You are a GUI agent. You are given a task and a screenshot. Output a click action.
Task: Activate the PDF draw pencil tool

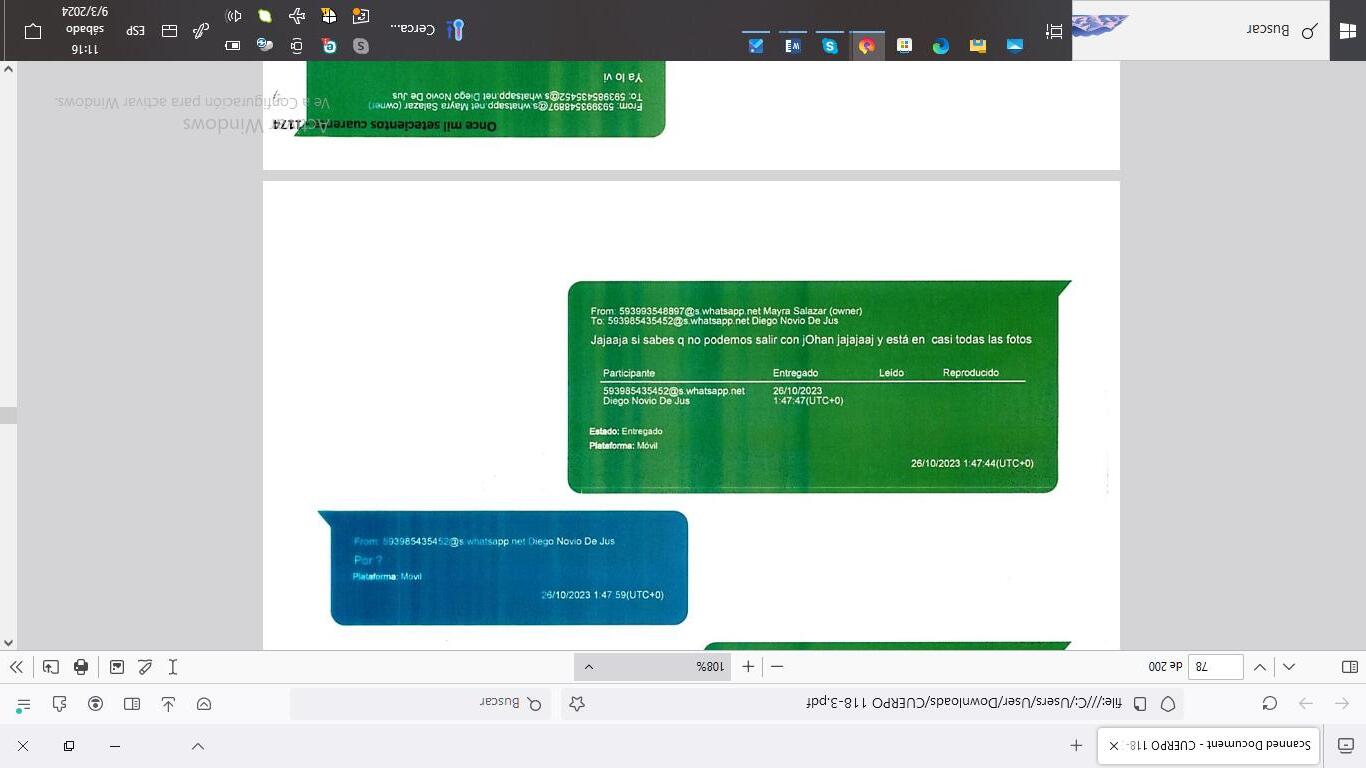click(x=145, y=667)
